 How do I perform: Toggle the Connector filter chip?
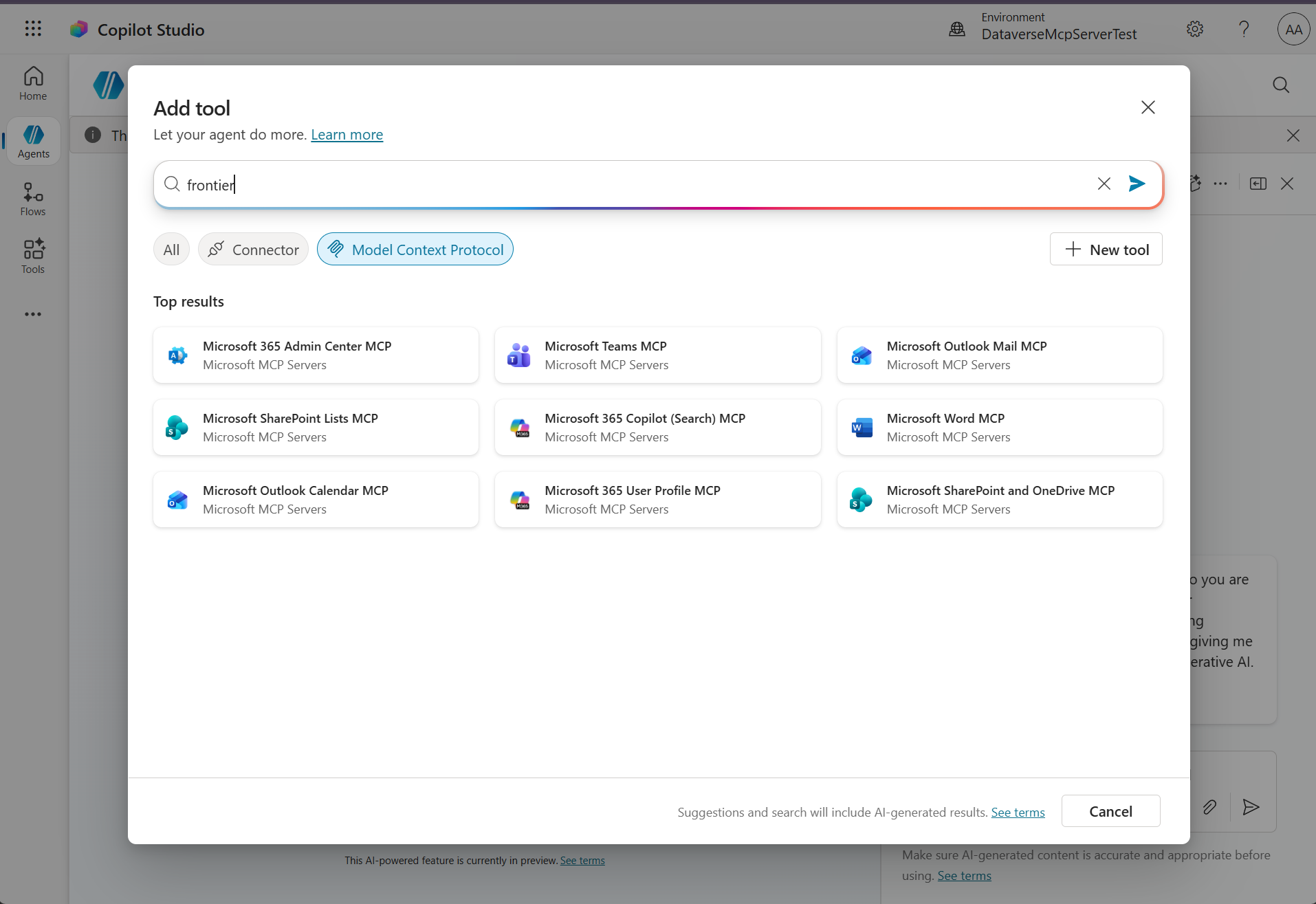[x=253, y=250]
